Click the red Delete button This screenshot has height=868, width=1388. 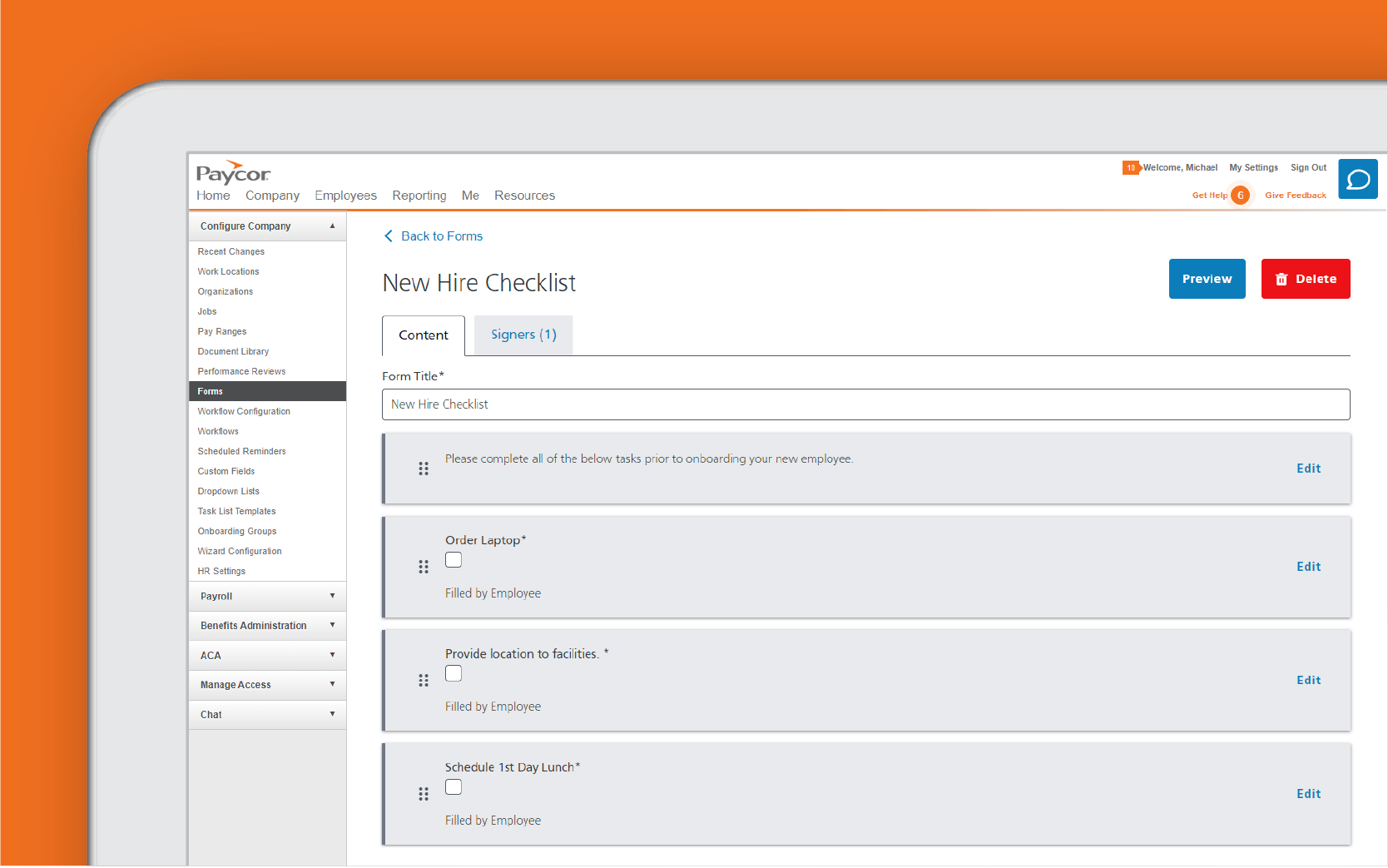(x=1306, y=279)
